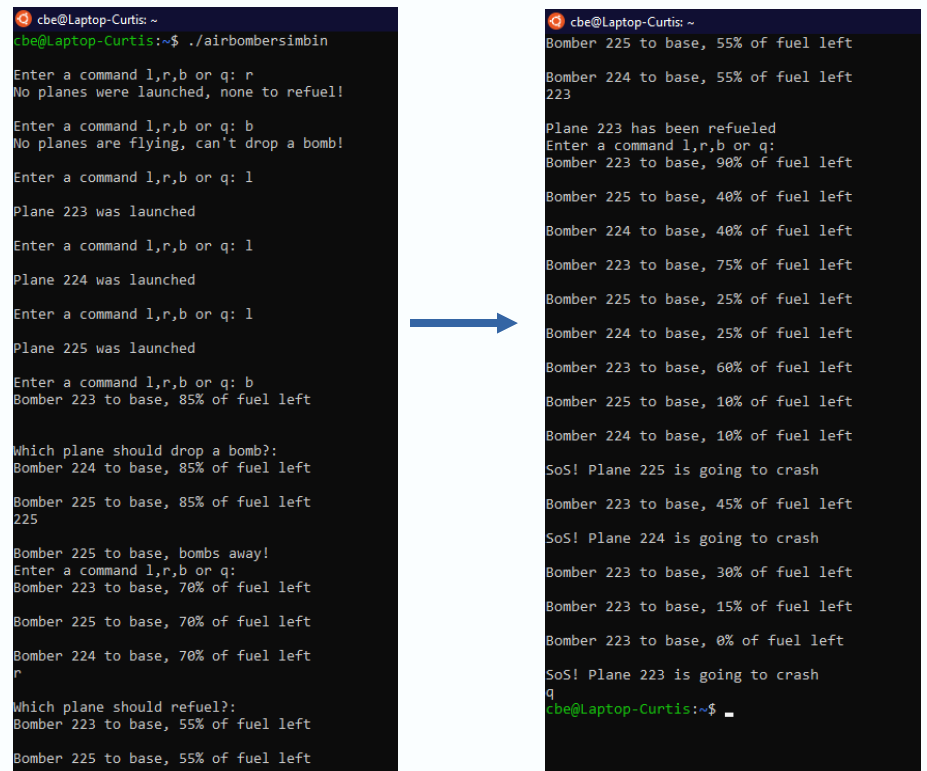Click 'Plane 223 was launched' line
Viewport: 927px width, 771px height.
(104, 212)
